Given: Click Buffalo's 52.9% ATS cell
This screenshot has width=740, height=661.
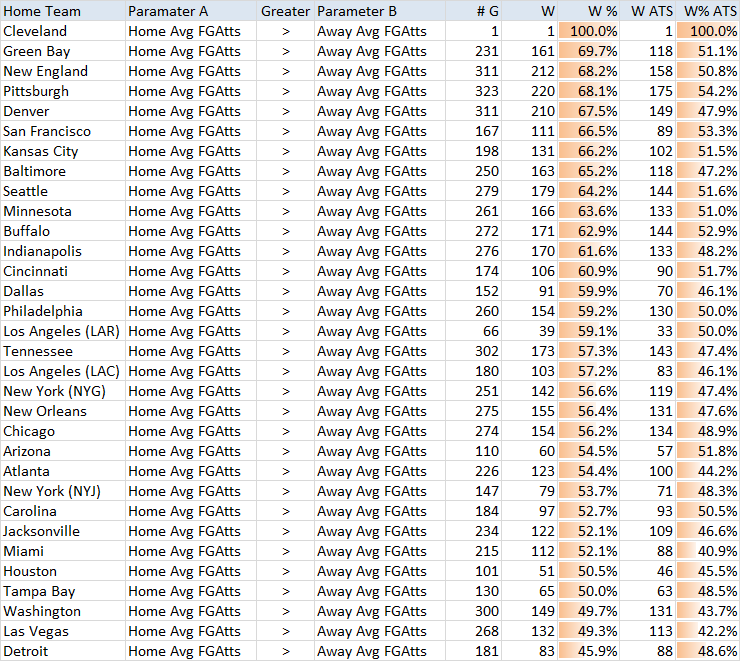Looking at the screenshot, I should click(708, 231).
